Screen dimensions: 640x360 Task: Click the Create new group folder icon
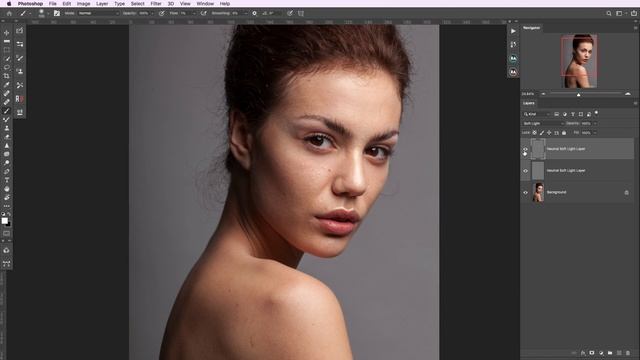tap(610, 353)
